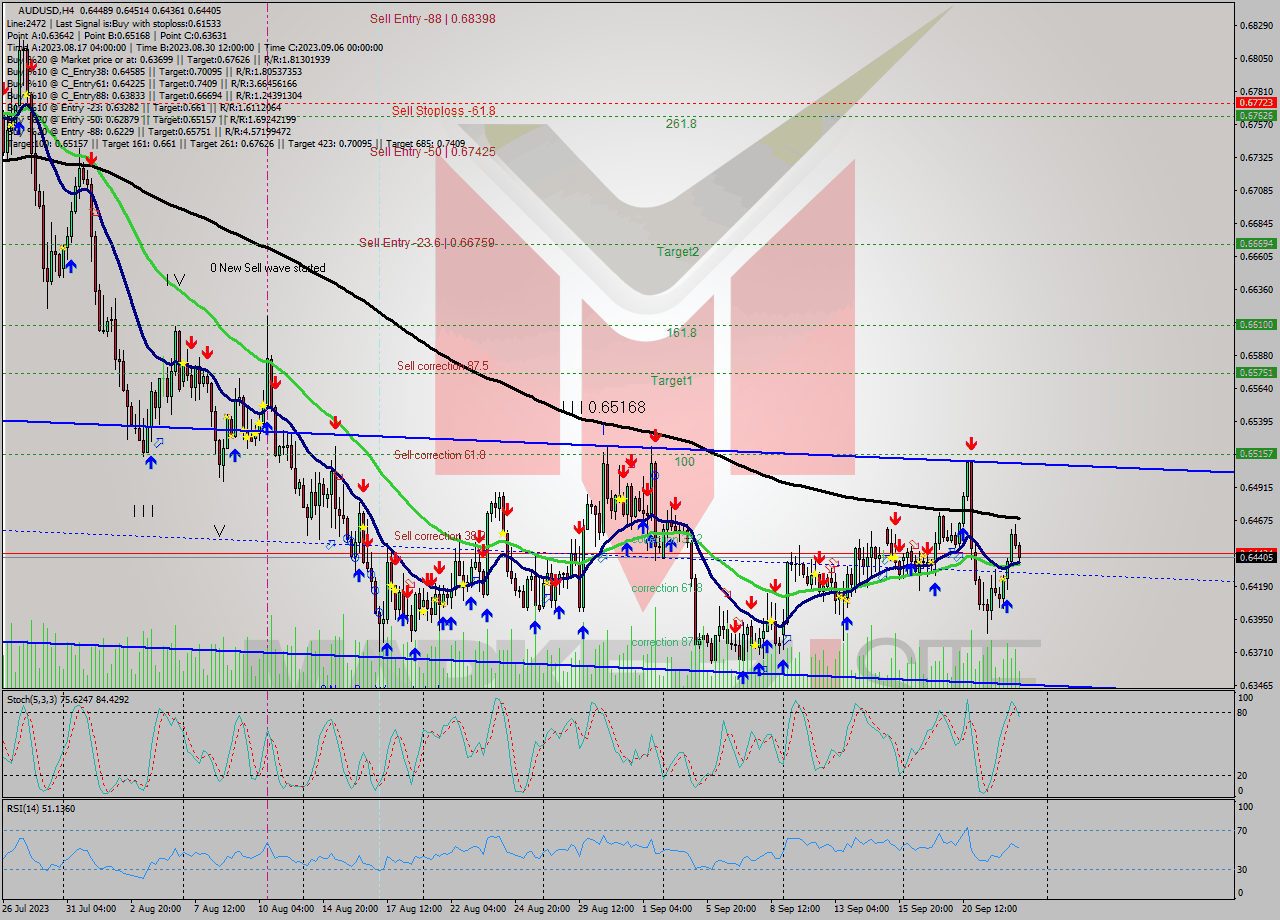1280x920 pixels.
Task: Click the 'Sell Entry -23.6 | 0.66759' label
Action: click(x=427, y=242)
